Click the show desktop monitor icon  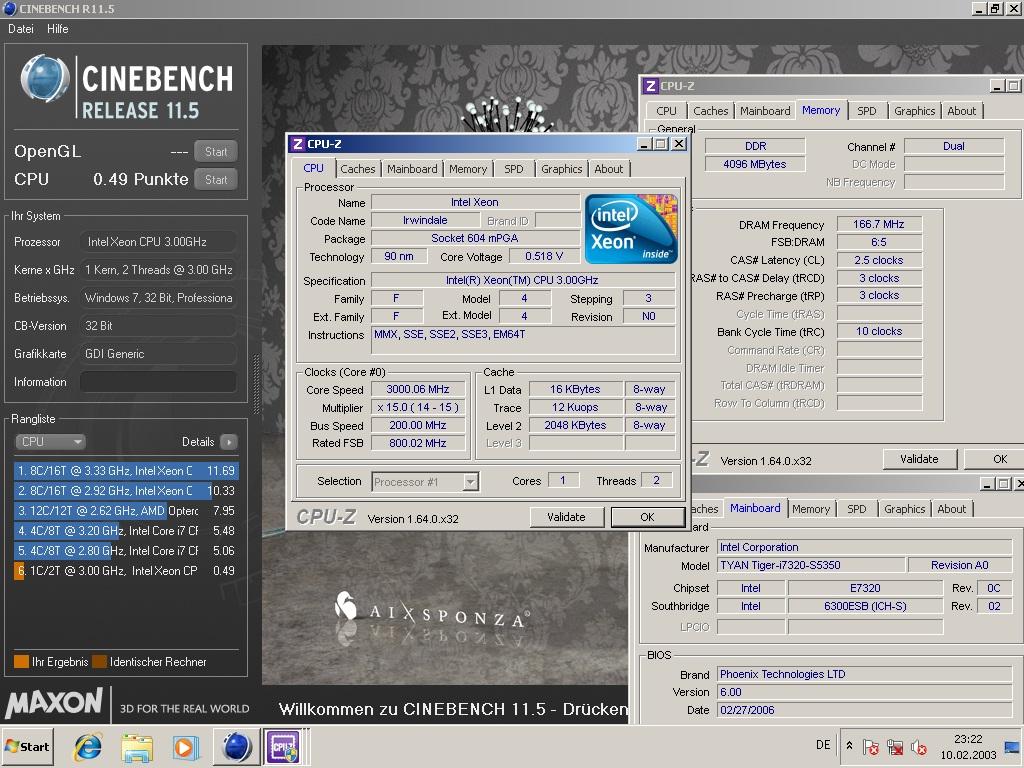click(1012, 746)
